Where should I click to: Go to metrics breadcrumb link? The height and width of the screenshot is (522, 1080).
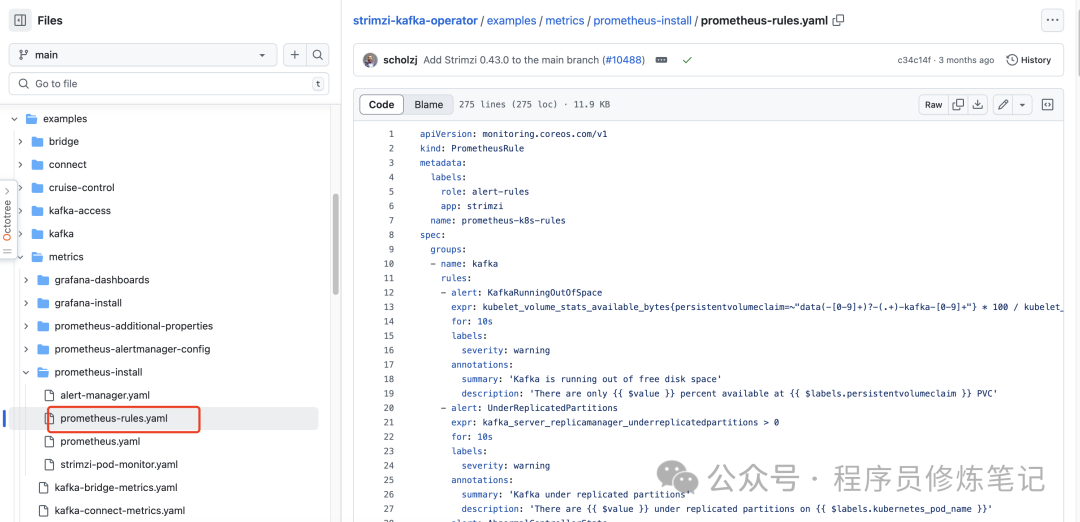[565, 20]
